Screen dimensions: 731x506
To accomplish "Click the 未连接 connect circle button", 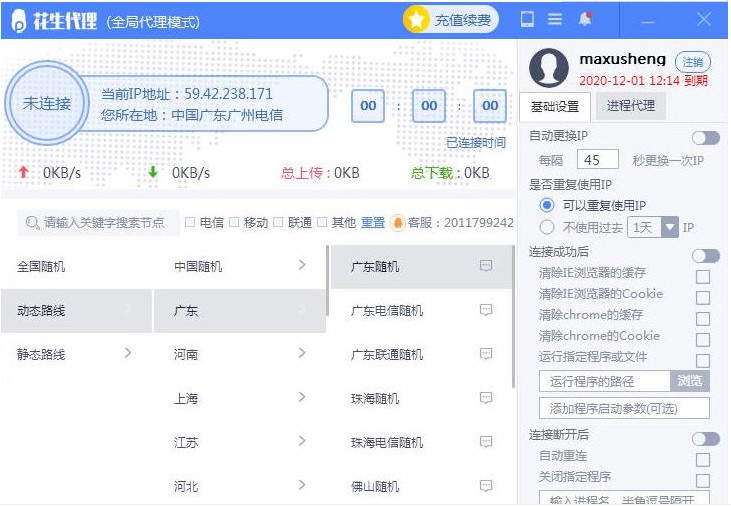I will [x=47, y=103].
